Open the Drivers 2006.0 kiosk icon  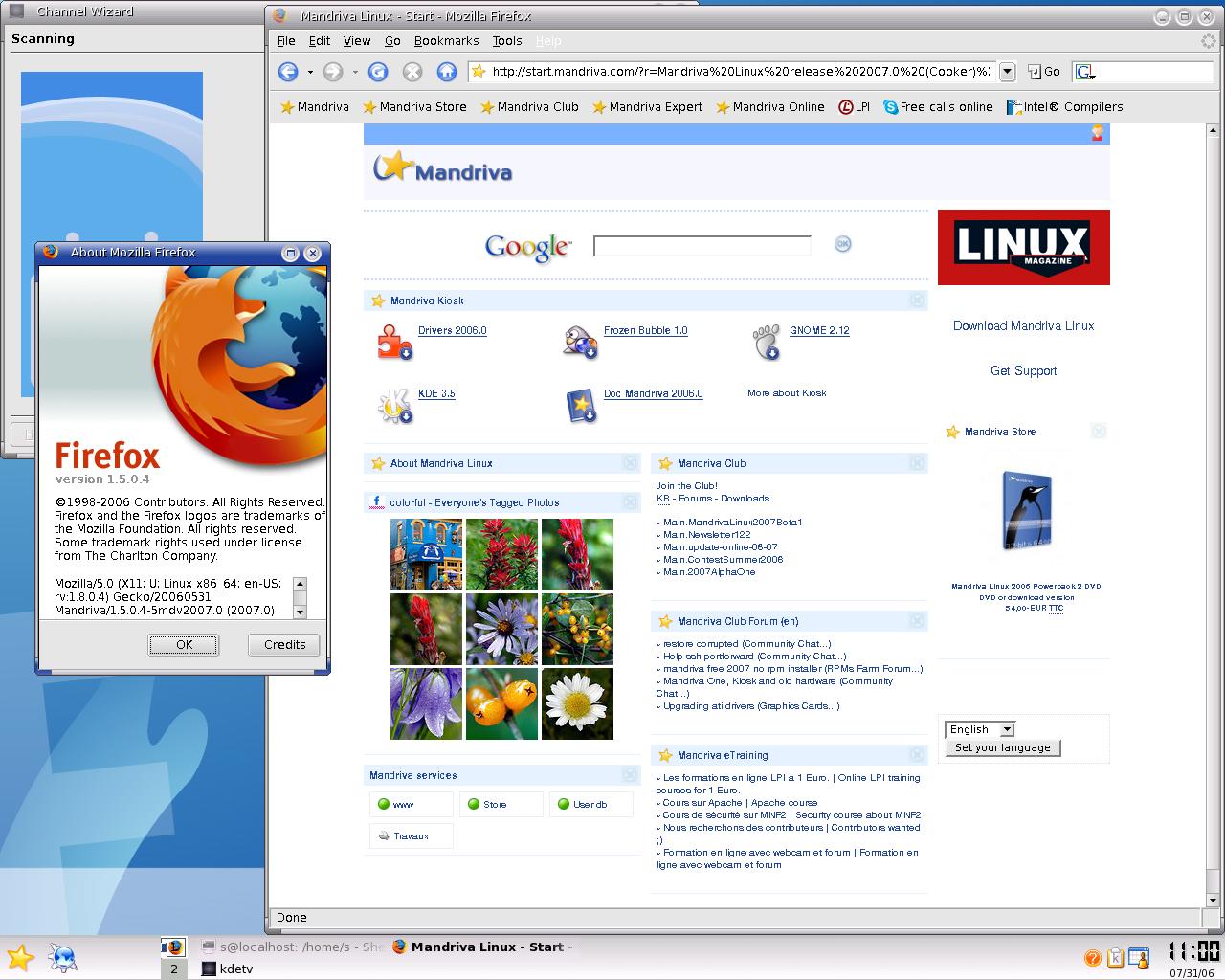pyautogui.click(x=394, y=342)
